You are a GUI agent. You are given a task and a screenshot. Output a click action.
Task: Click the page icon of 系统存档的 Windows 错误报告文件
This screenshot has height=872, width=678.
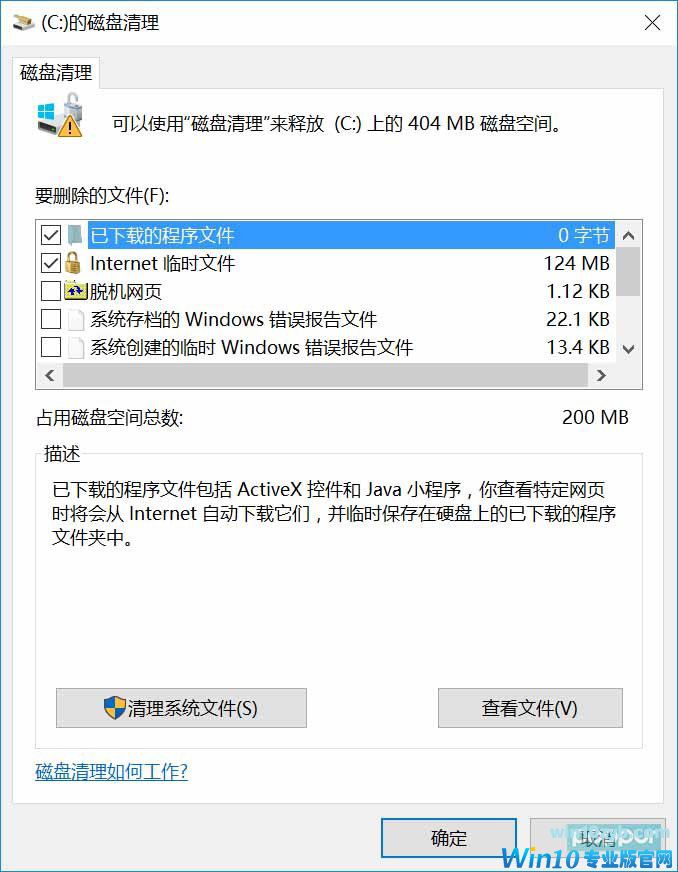click(x=75, y=319)
